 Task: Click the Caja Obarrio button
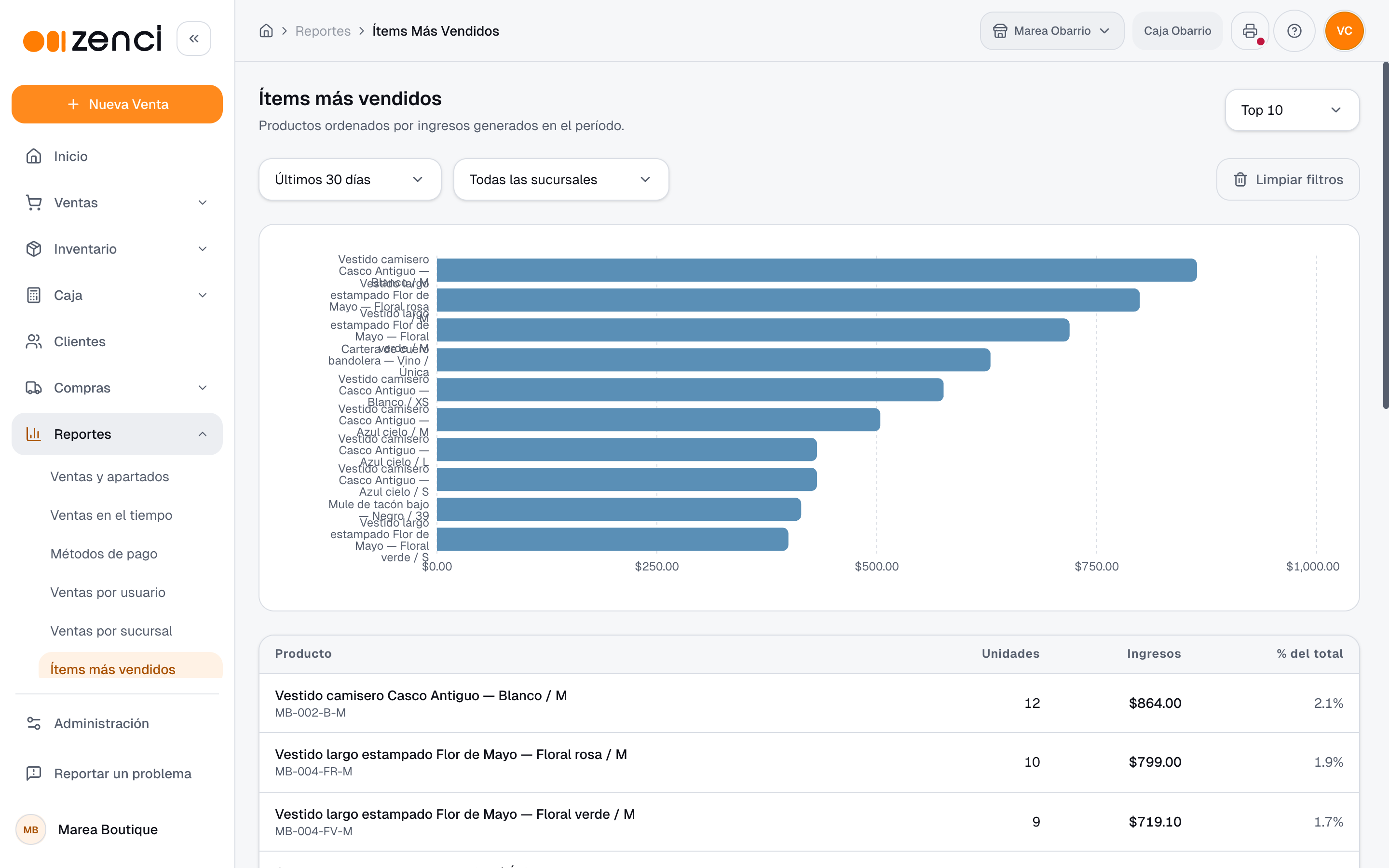point(1177,31)
